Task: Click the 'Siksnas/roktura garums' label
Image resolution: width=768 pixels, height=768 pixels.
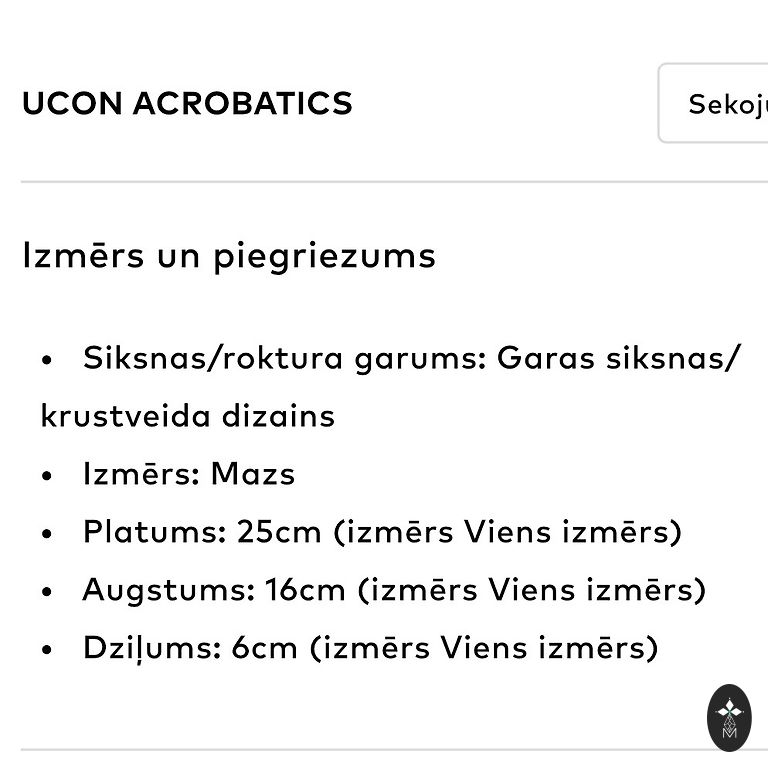Action: (x=284, y=358)
